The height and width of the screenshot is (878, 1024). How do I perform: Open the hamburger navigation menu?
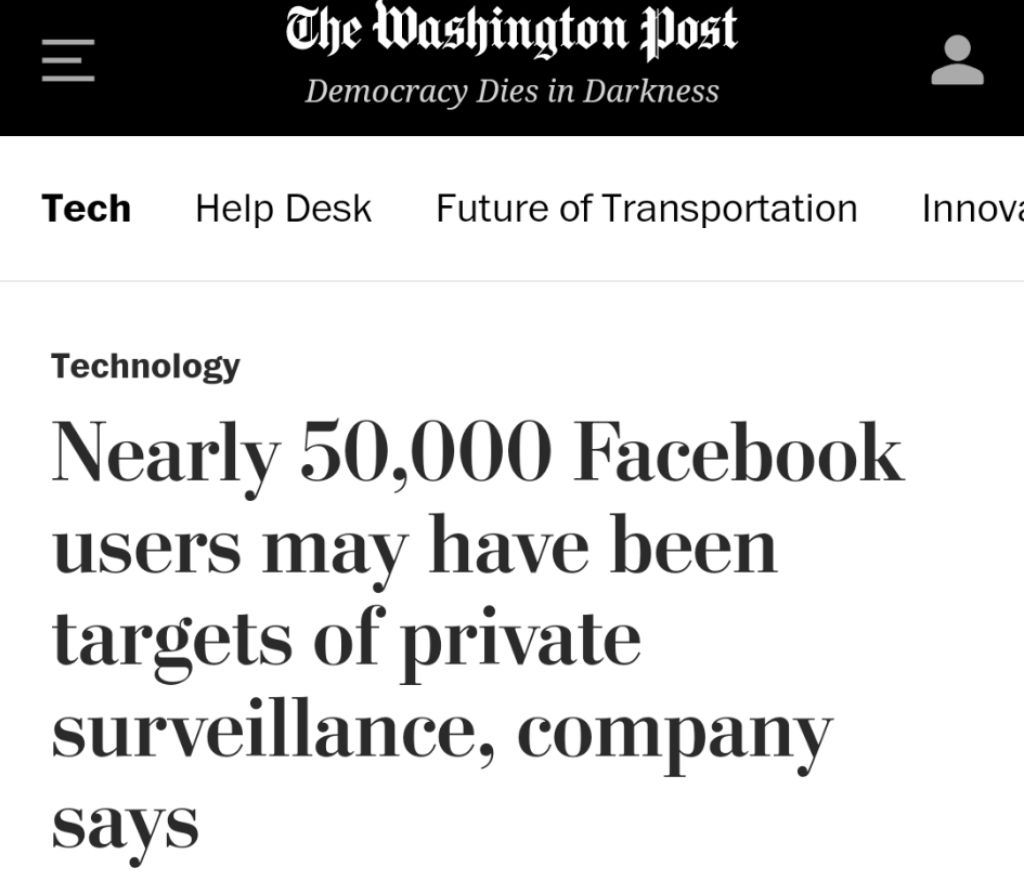click(x=68, y=60)
